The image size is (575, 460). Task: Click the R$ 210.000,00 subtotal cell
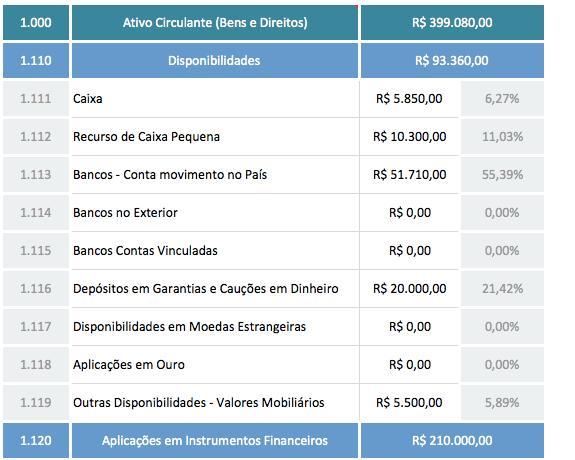click(x=452, y=441)
